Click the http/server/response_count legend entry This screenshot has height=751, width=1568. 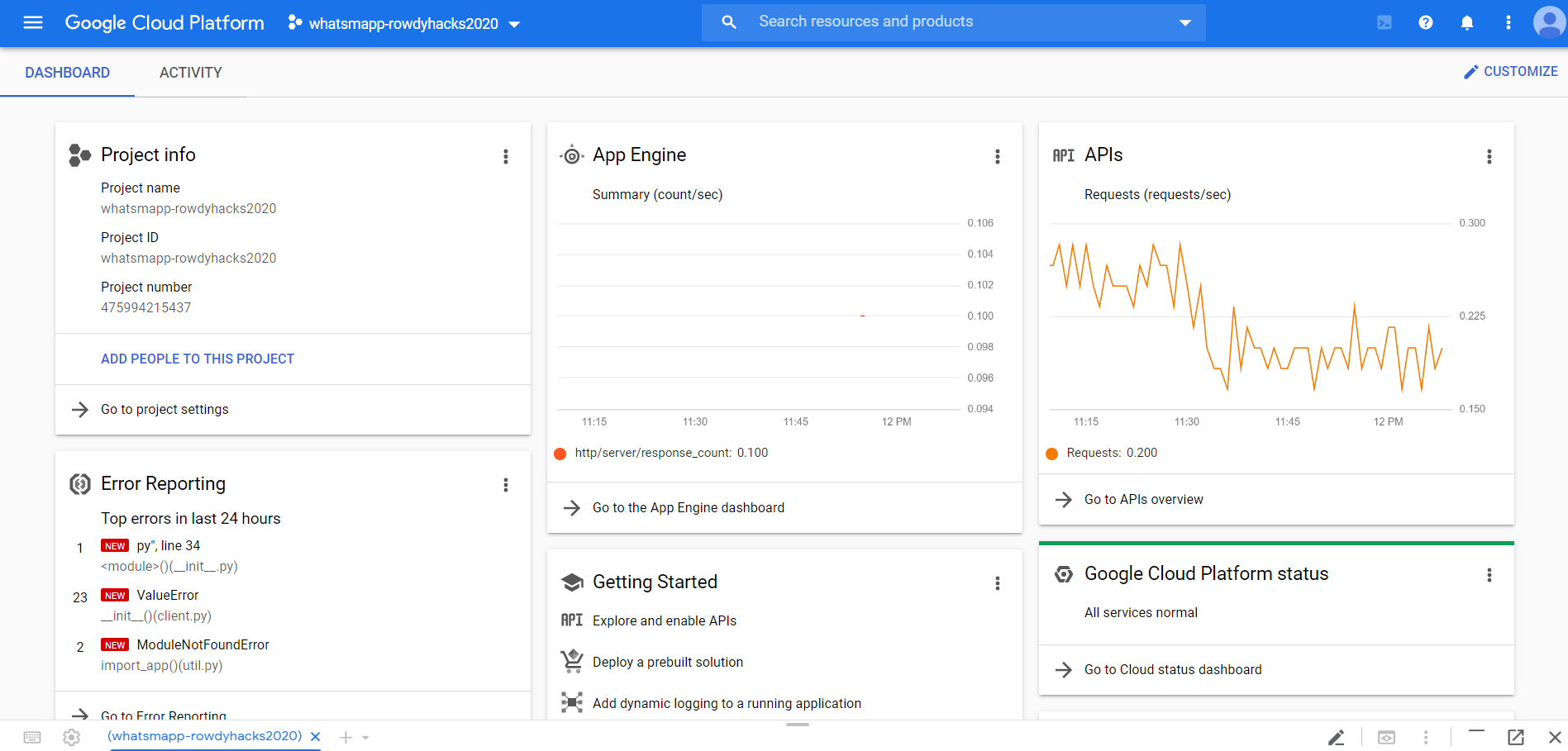[661, 453]
